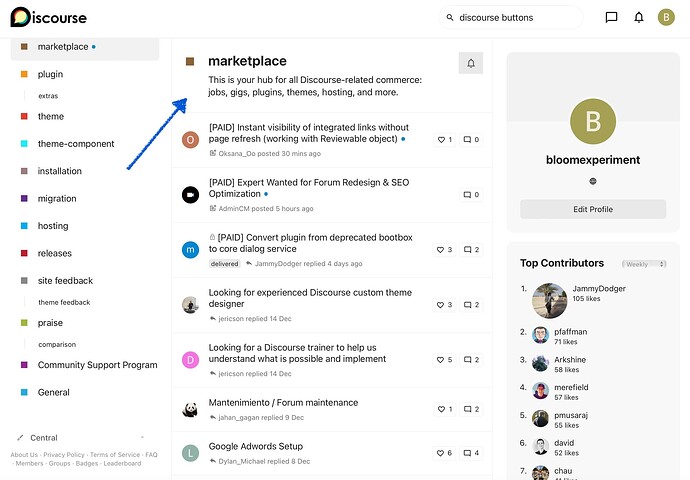Click Oksana_Oo avatar on first topic
This screenshot has width=690, height=480.
[x=191, y=140]
